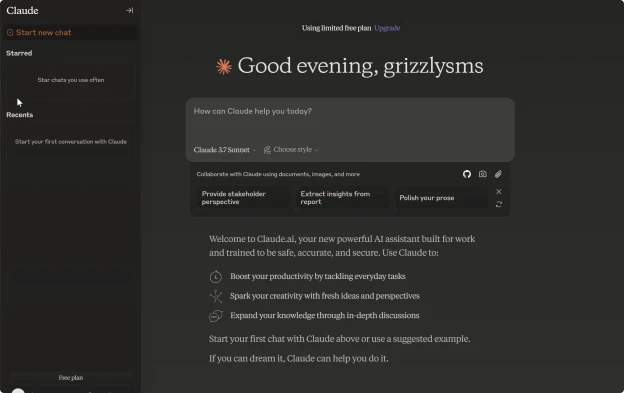Click the paperclip attach file icon
Image resolution: width=624 pixels, height=393 pixels.
498,174
